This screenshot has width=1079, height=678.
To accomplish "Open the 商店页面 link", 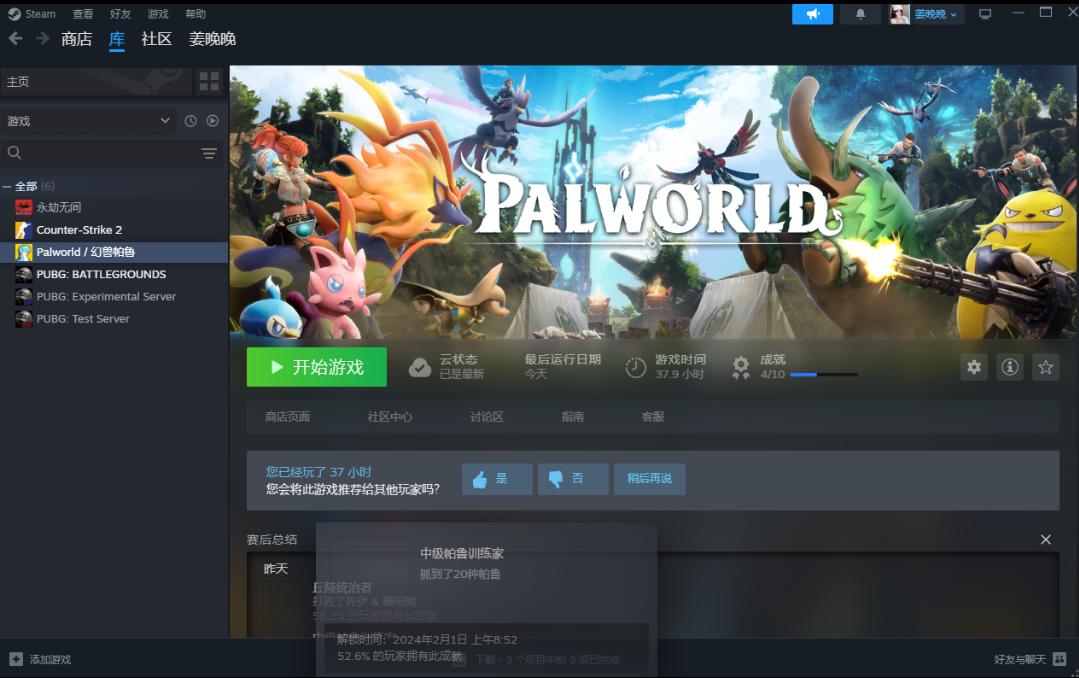I will point(287,417).
